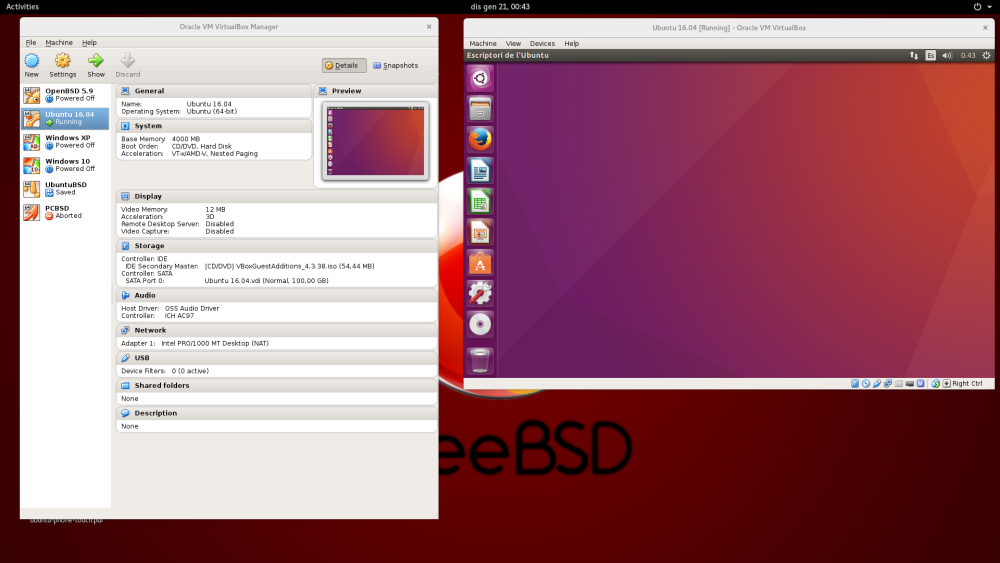This screenshot has height=563, width=1000.
Task: Click the General section header
Action: coord(214,91)
